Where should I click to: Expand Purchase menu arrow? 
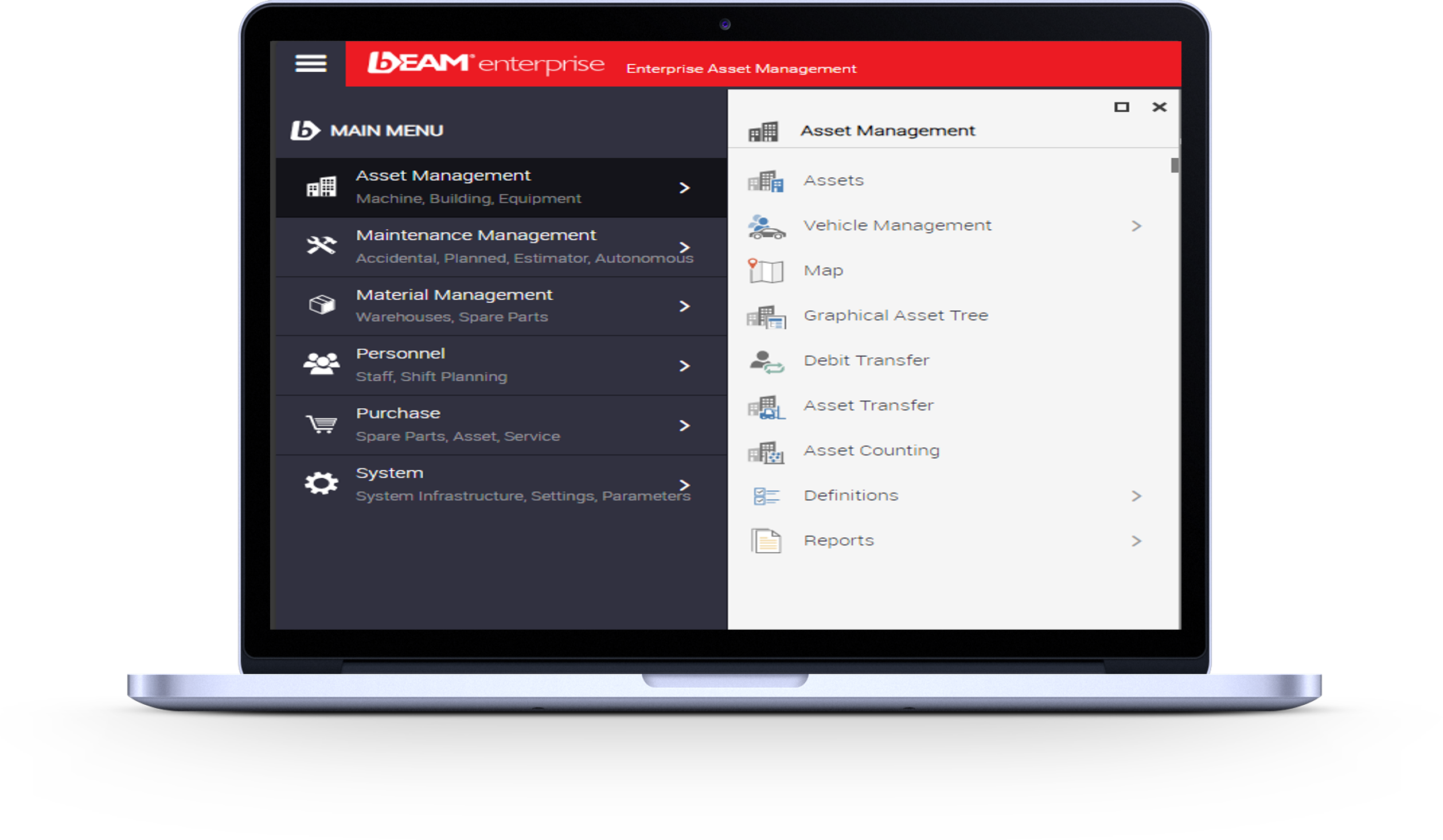click(x=684, y=425)
